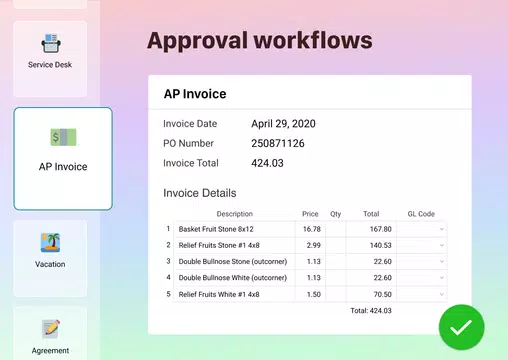Click the 'Double Bullnose White (outcorner)' description

click(x=233, y=278)
